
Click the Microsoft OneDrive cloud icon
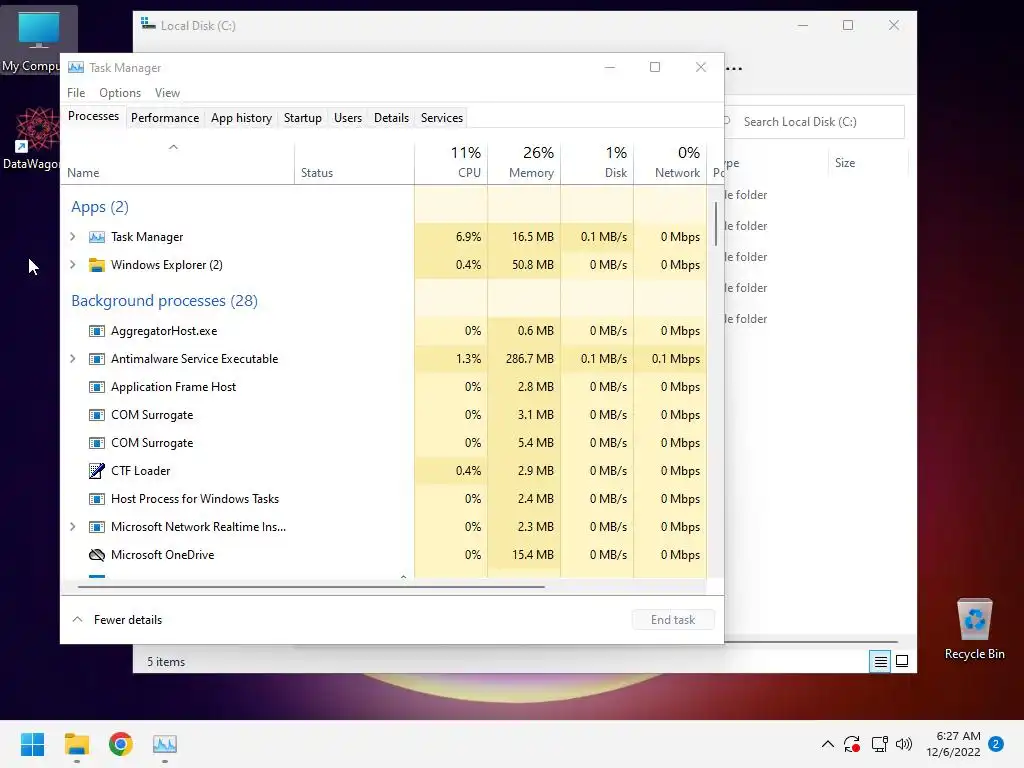pyautogui.click(x=97, y=555)
